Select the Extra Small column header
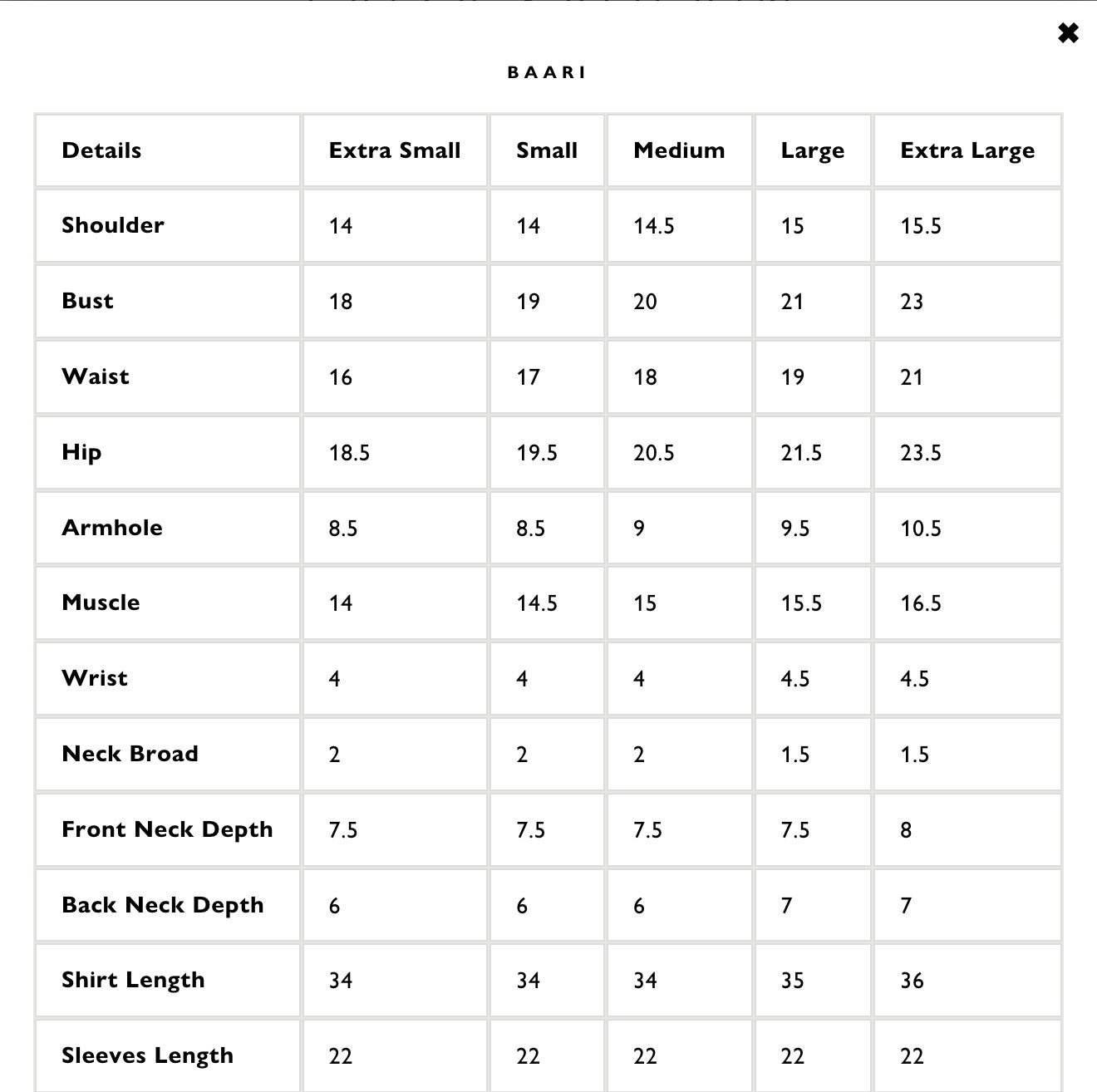This screenshot has width=1097, height=1092. [394, 150]
